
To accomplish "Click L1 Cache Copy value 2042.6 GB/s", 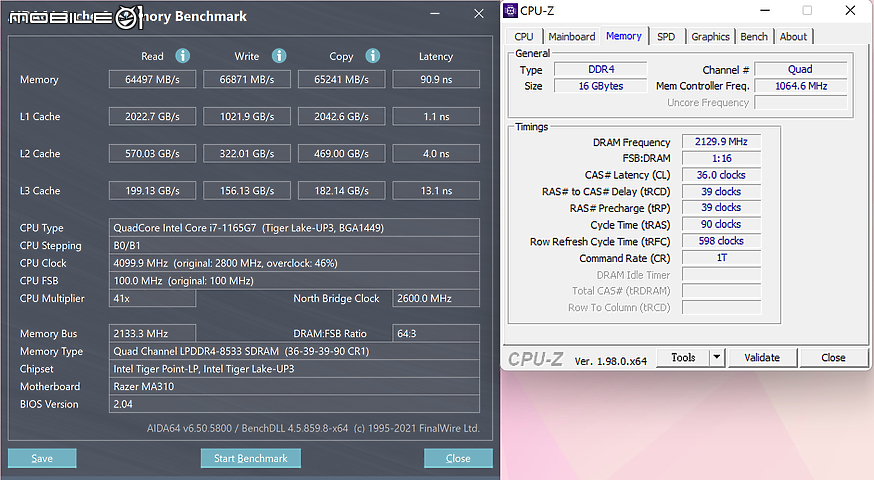I will 341,117.
